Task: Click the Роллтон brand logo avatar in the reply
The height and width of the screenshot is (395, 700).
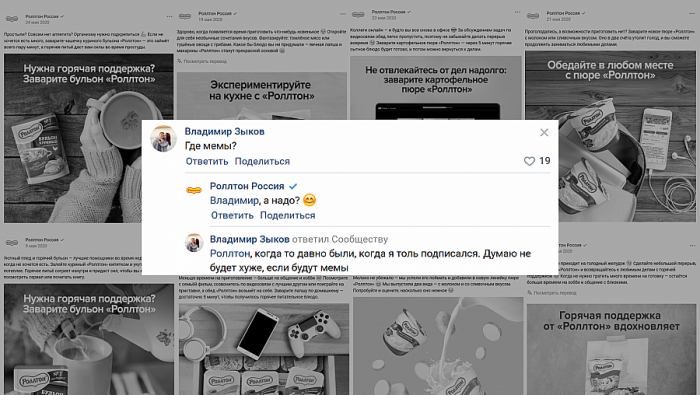Action: tap(194, 191)
